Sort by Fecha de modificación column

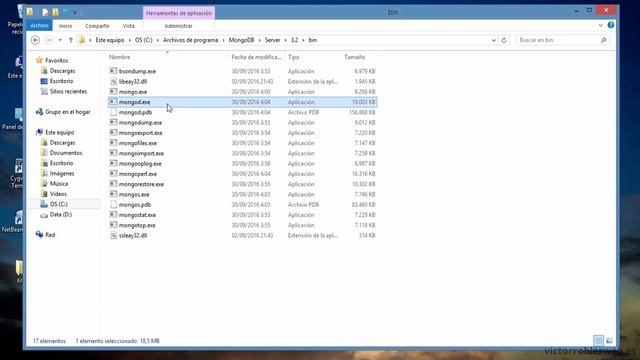pos(257,57)
